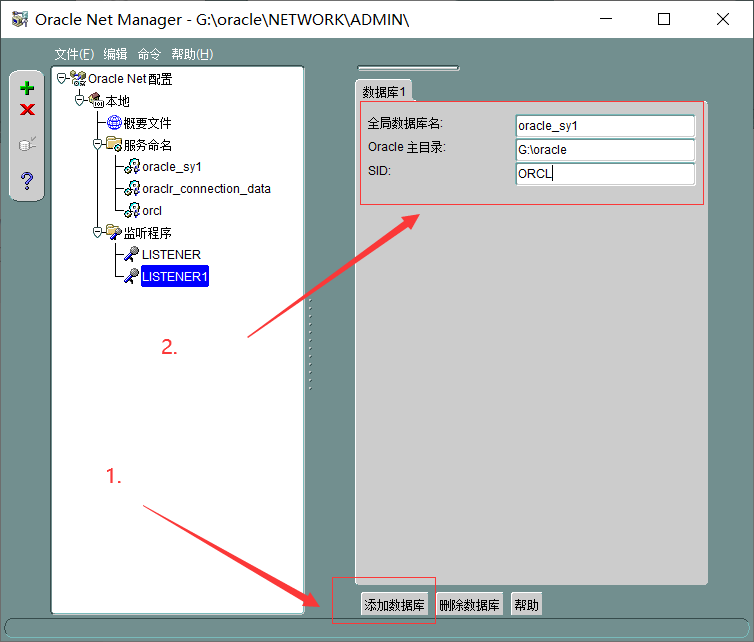The image size is (754, 642).
Task: Close the Oracle Net Manager window
Action: (x=723, y=19)
